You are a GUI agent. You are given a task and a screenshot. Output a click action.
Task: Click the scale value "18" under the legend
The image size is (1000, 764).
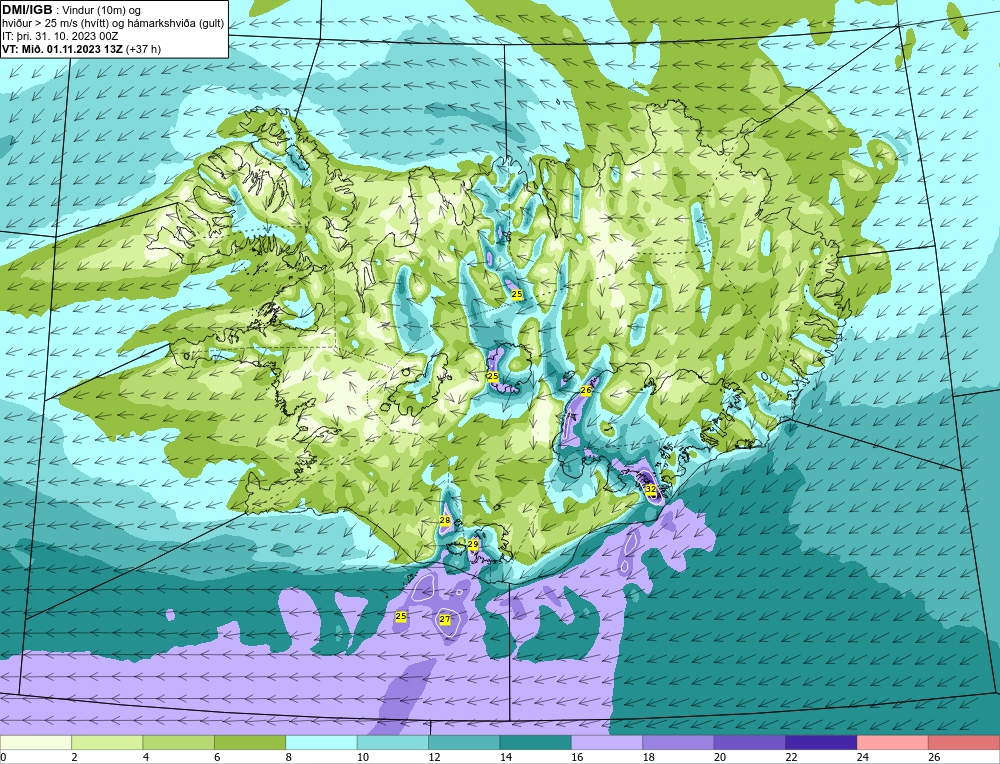pyautogui.click(x=648, y=757)
